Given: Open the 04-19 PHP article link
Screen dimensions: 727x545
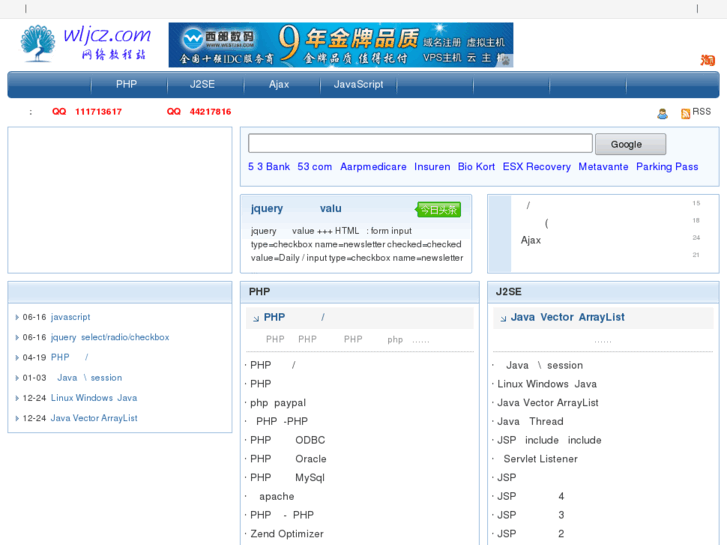Looking at the screenshot, I should [70, 358].
